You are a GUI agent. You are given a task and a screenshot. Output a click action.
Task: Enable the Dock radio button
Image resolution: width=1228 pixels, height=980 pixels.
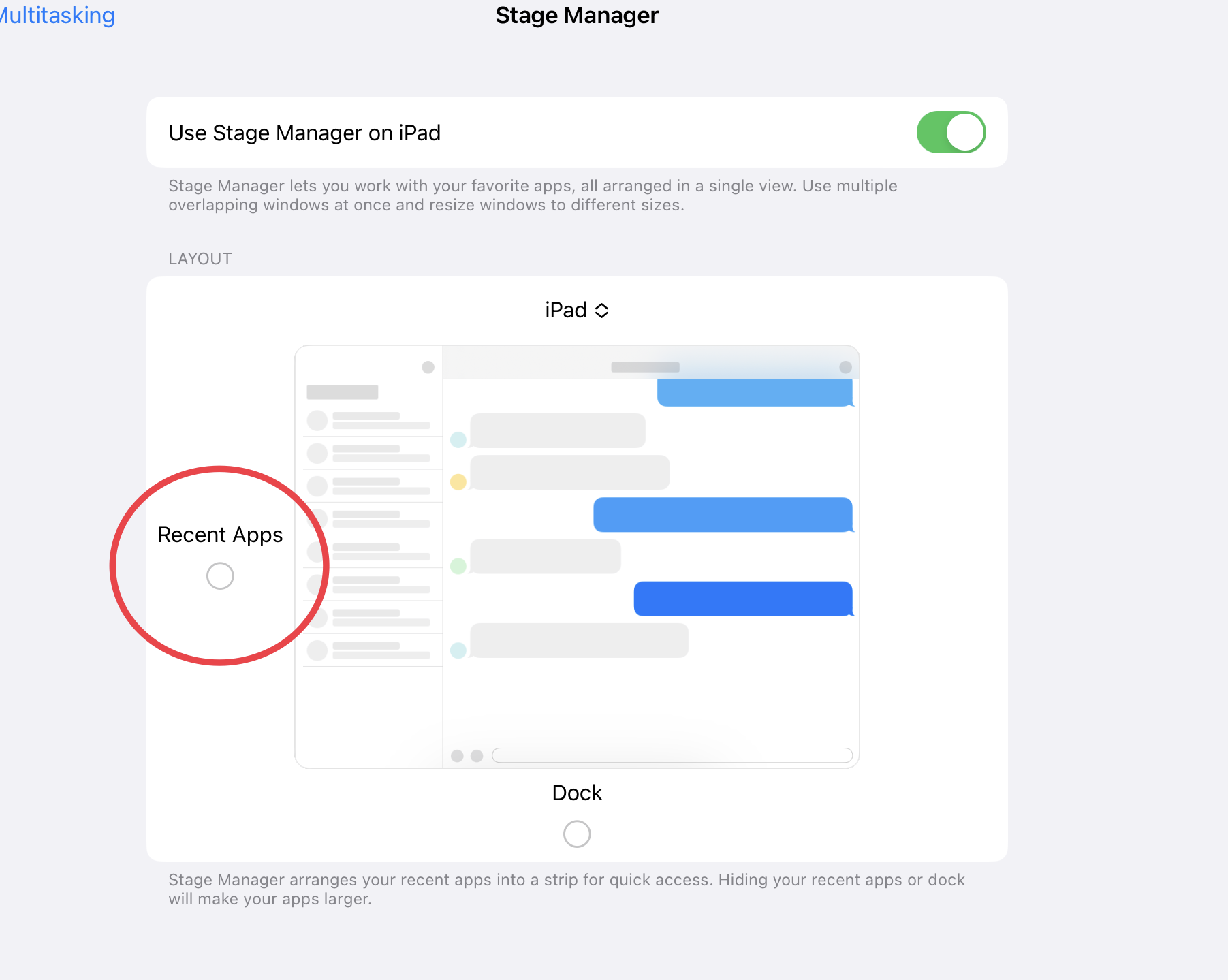tap(577, 834)
